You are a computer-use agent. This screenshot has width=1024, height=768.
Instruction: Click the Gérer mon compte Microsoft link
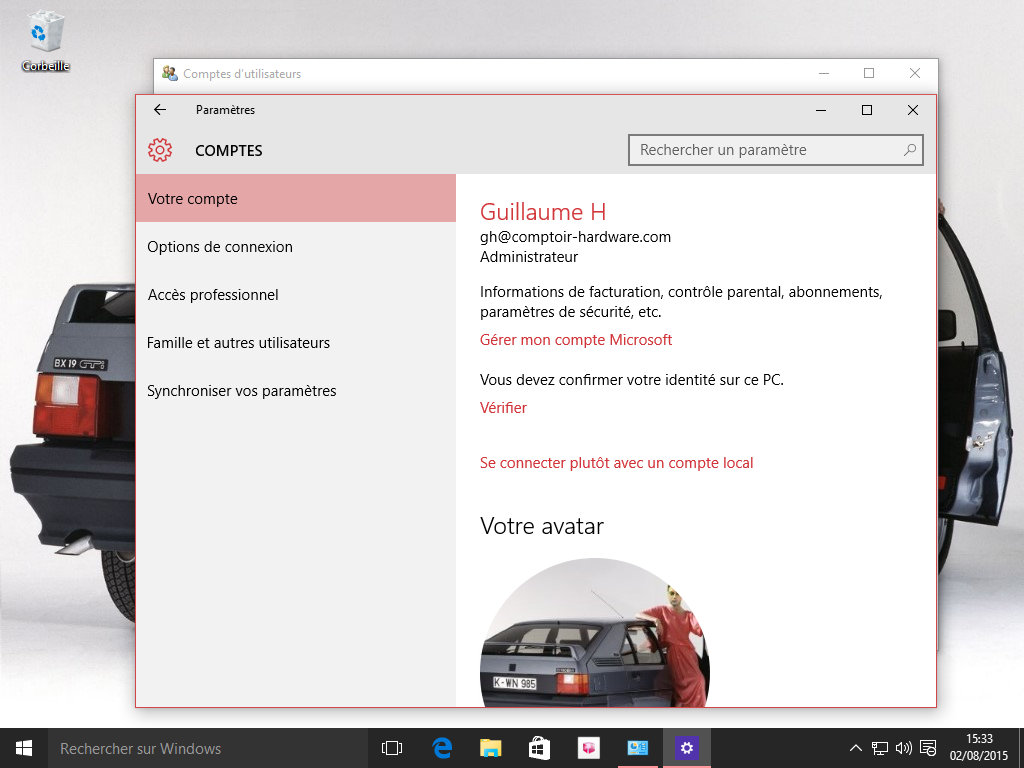tap(576, 340)
